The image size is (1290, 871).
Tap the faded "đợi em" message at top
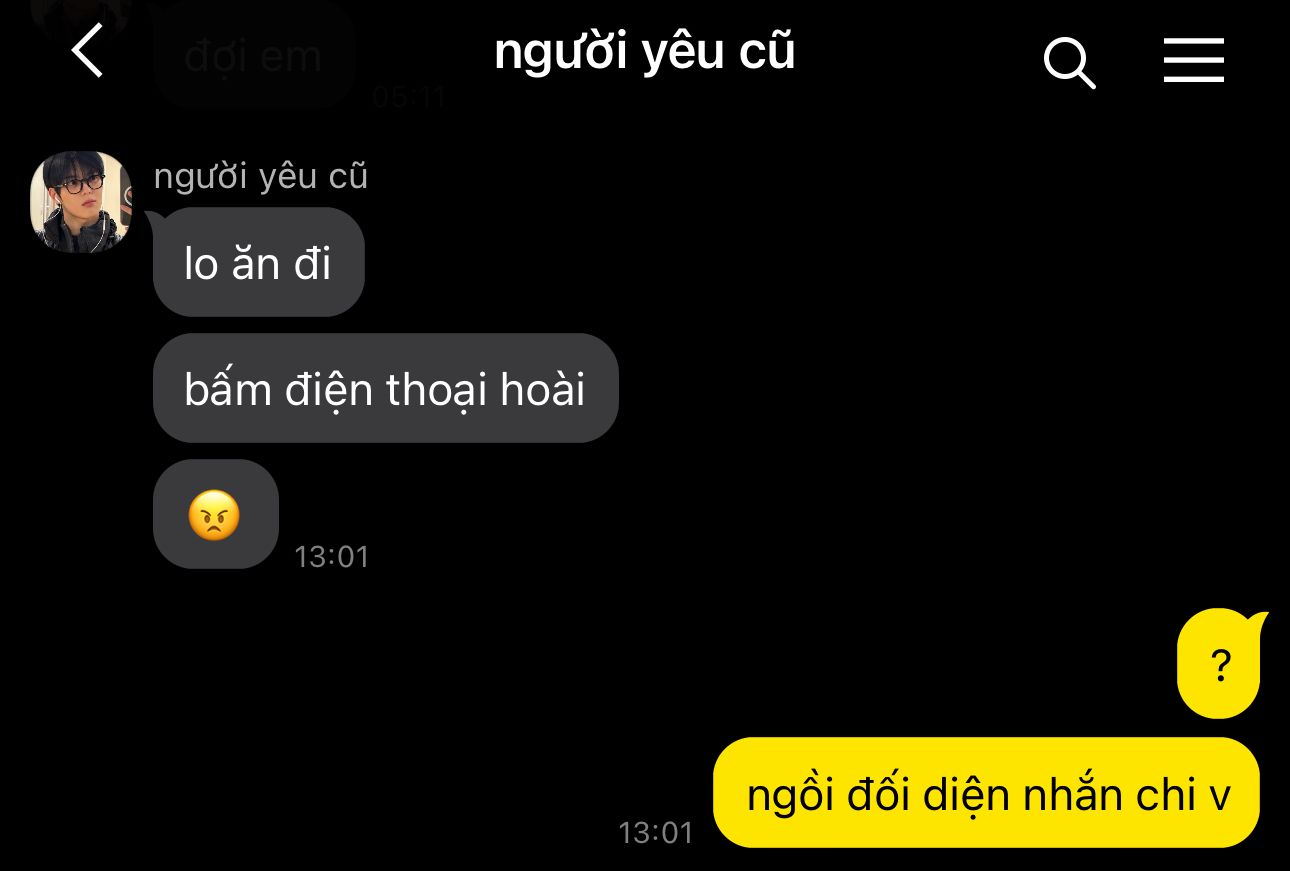pos(254,54)
